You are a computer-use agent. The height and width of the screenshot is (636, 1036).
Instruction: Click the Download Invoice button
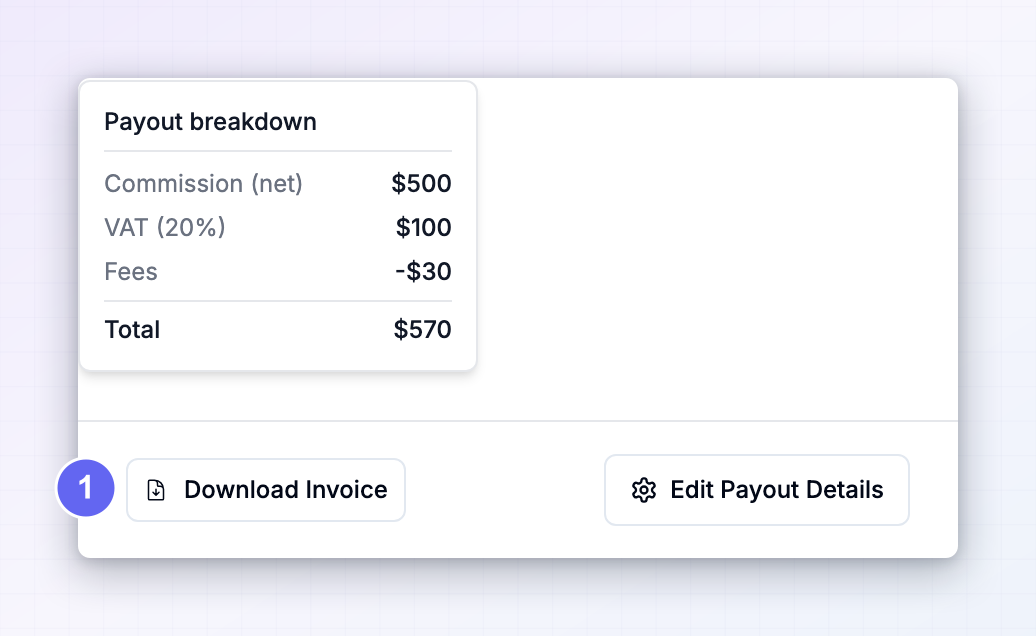click(266, 490)
